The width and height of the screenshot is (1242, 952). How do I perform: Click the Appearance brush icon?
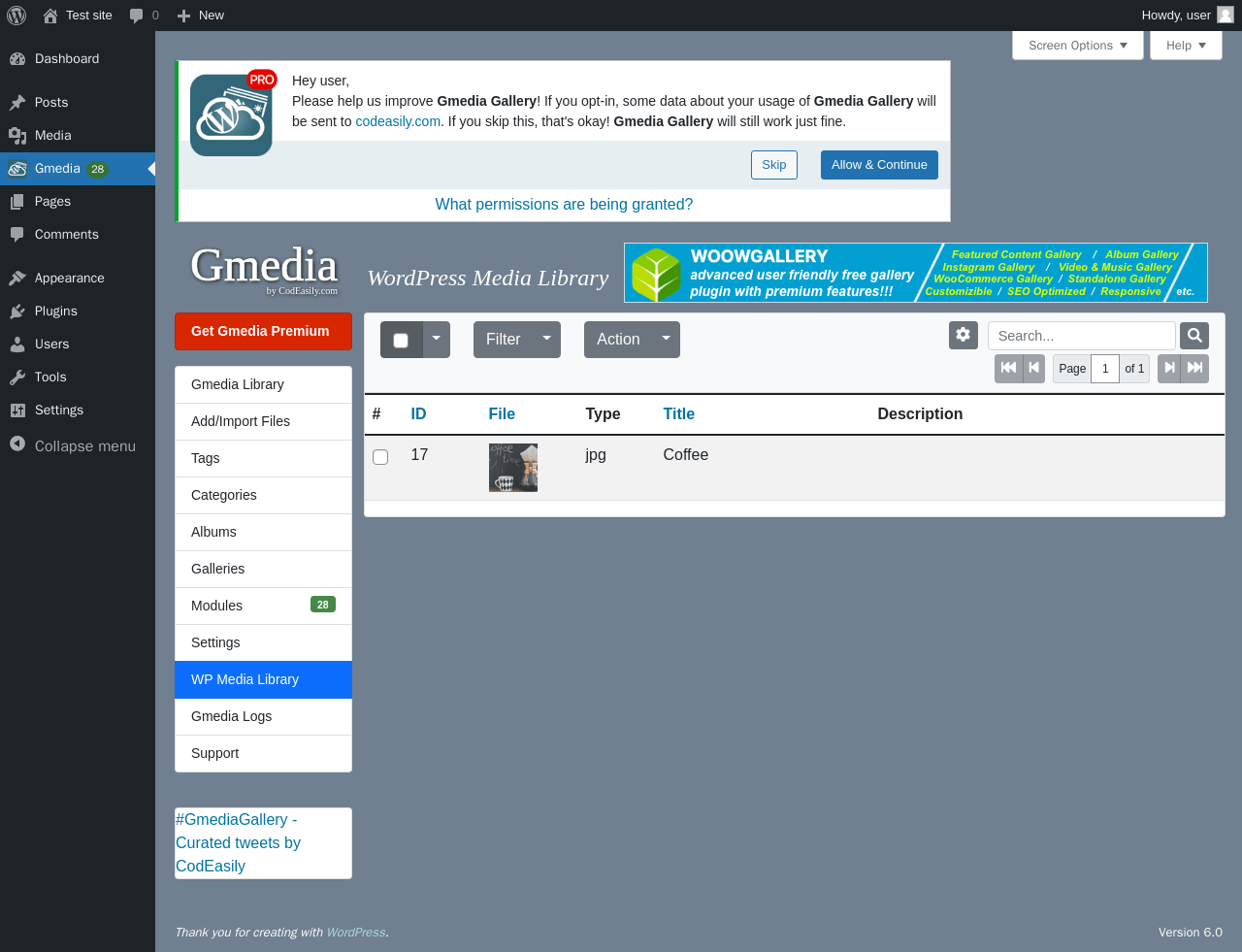click(17, 279)
